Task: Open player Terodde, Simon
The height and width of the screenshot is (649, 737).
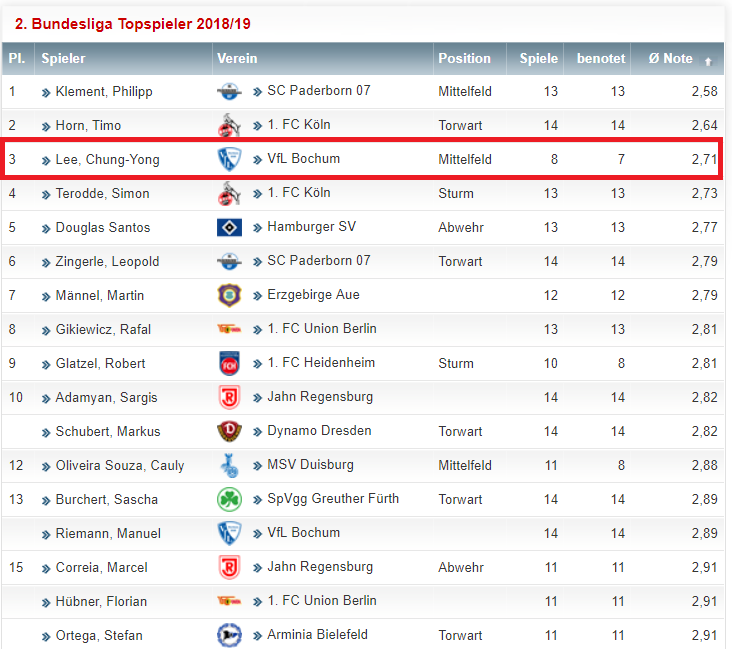Action: click(x=102, y=194)
